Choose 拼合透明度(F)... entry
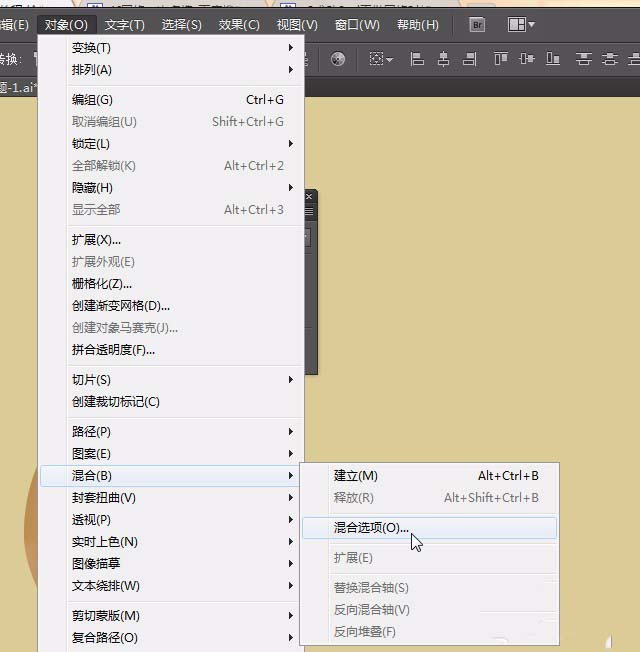The width and height of the screenshot is (640, 652). point(171,350)
